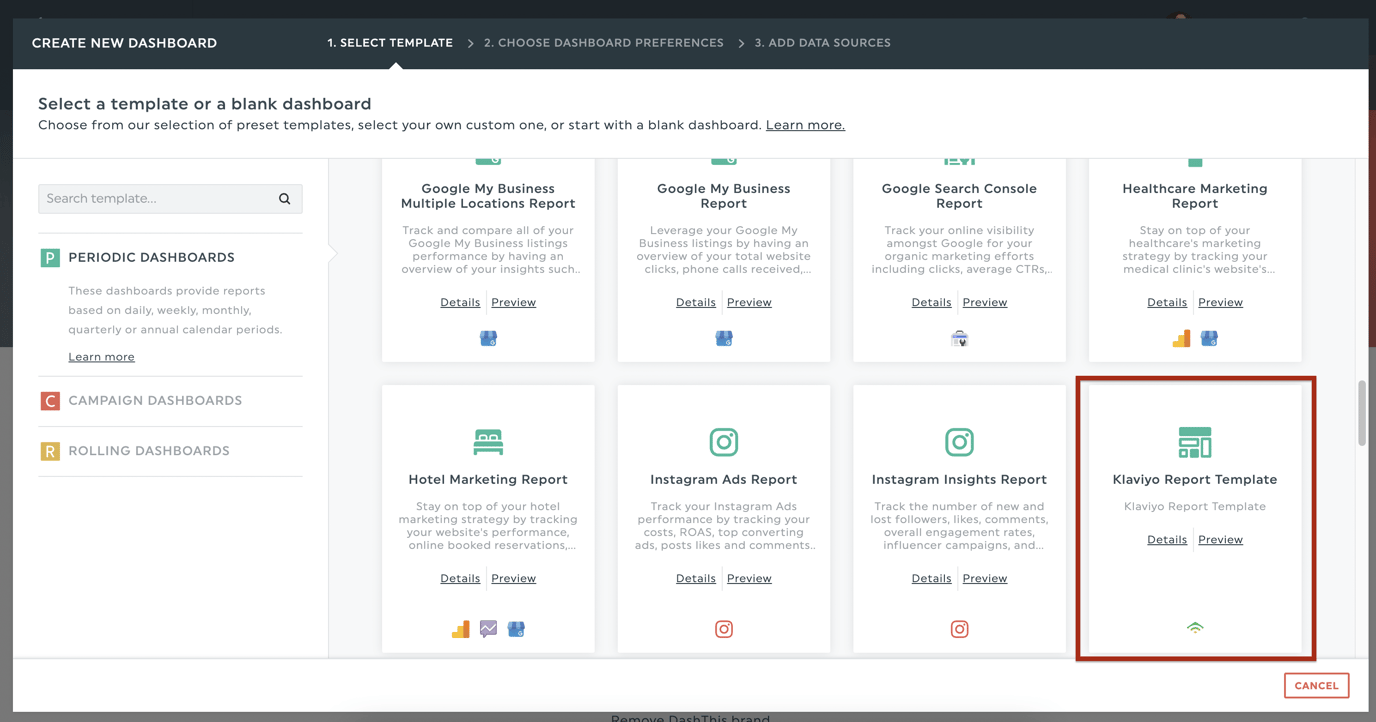
Task: Click the Hotel Marketing Report bed icon
Action: pos(488,441)
